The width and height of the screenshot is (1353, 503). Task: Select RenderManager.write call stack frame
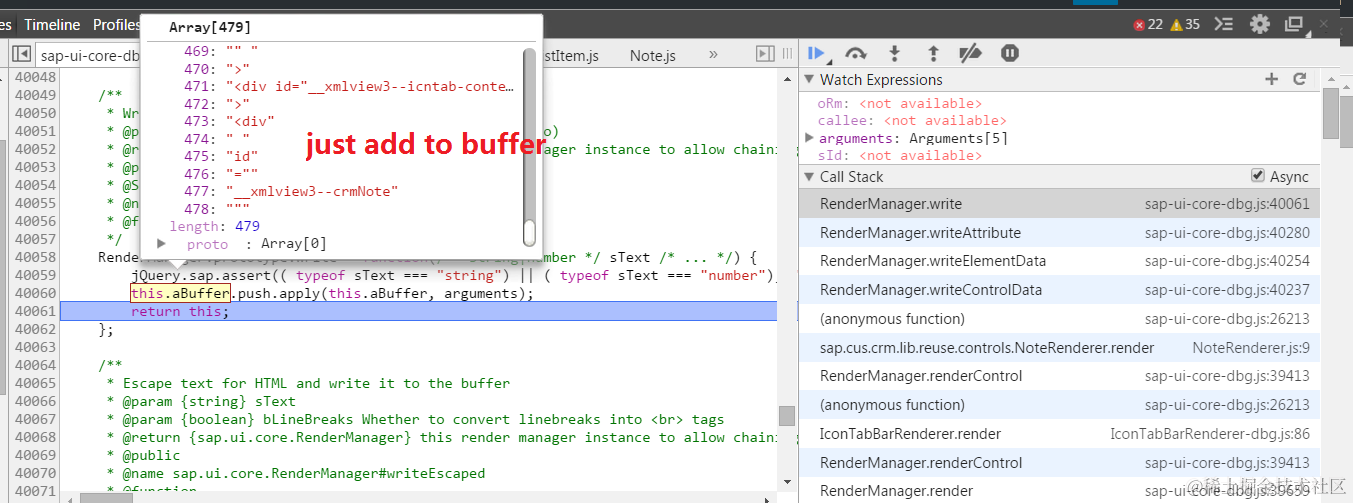1059,203
